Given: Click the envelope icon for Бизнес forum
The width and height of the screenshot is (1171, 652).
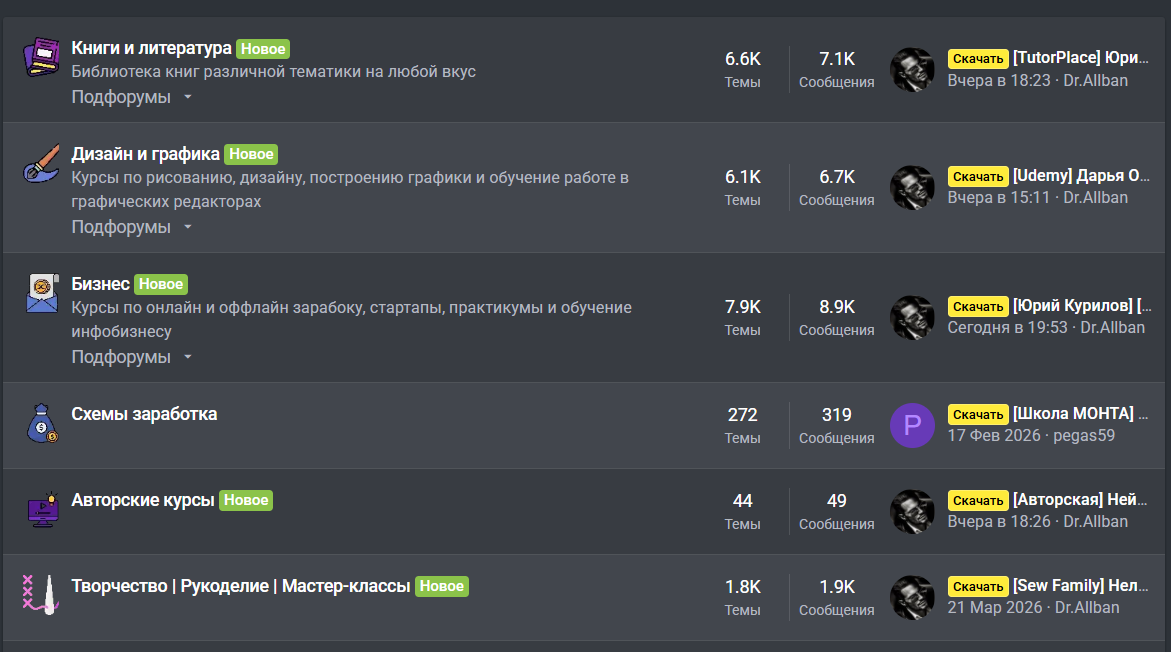Looking at the screenshot, I should click(x=42, y=294).
